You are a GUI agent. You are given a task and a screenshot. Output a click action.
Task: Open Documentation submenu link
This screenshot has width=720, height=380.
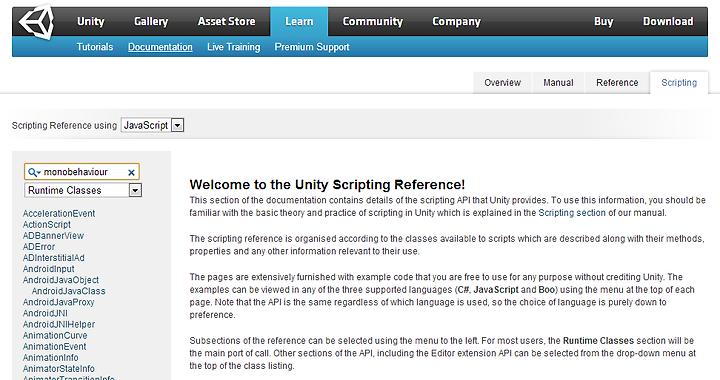(x=160, y=47)
